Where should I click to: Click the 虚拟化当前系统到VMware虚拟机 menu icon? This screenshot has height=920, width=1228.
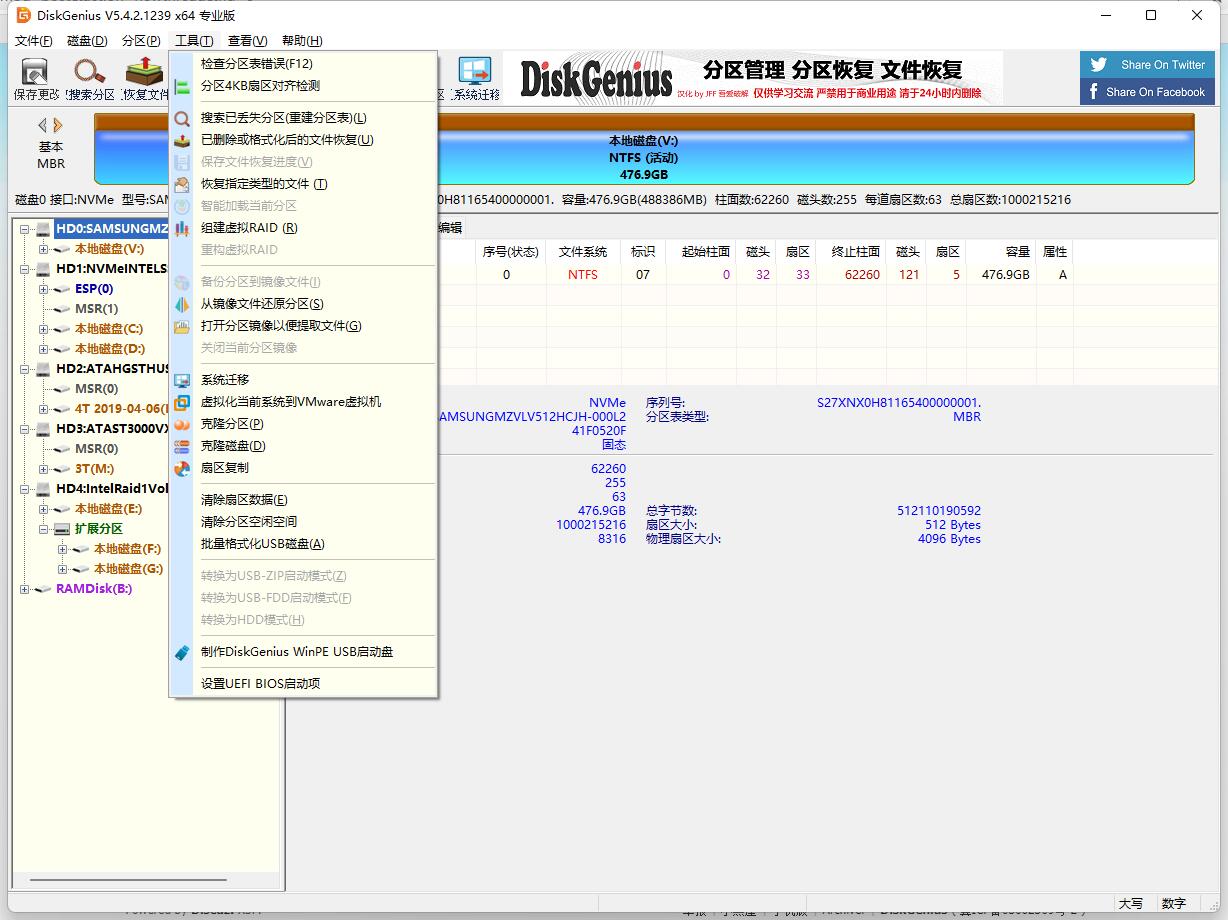[x=182, y=402]
